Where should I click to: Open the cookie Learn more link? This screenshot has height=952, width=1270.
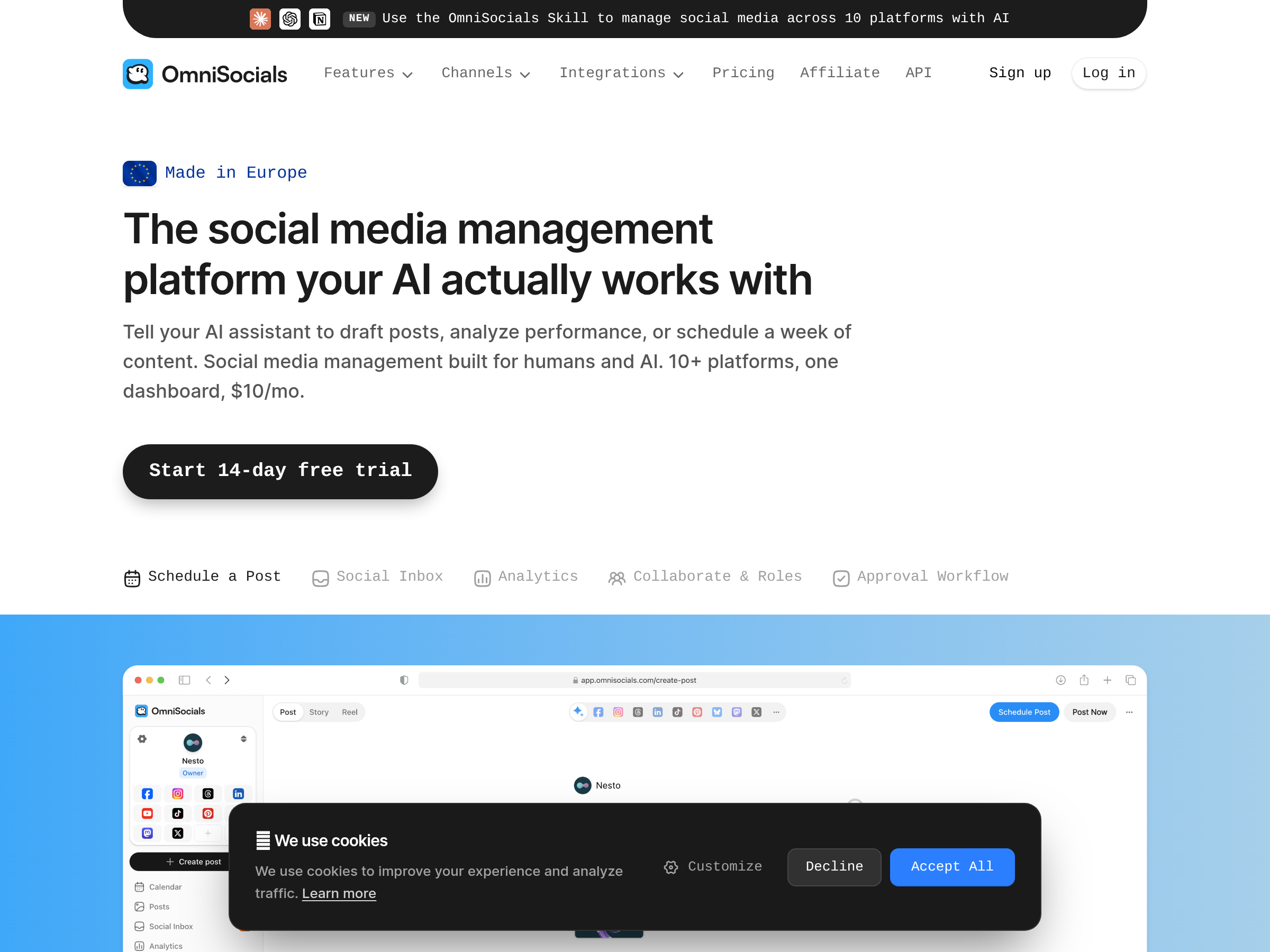pyautogui.click(x=339, y=893)
